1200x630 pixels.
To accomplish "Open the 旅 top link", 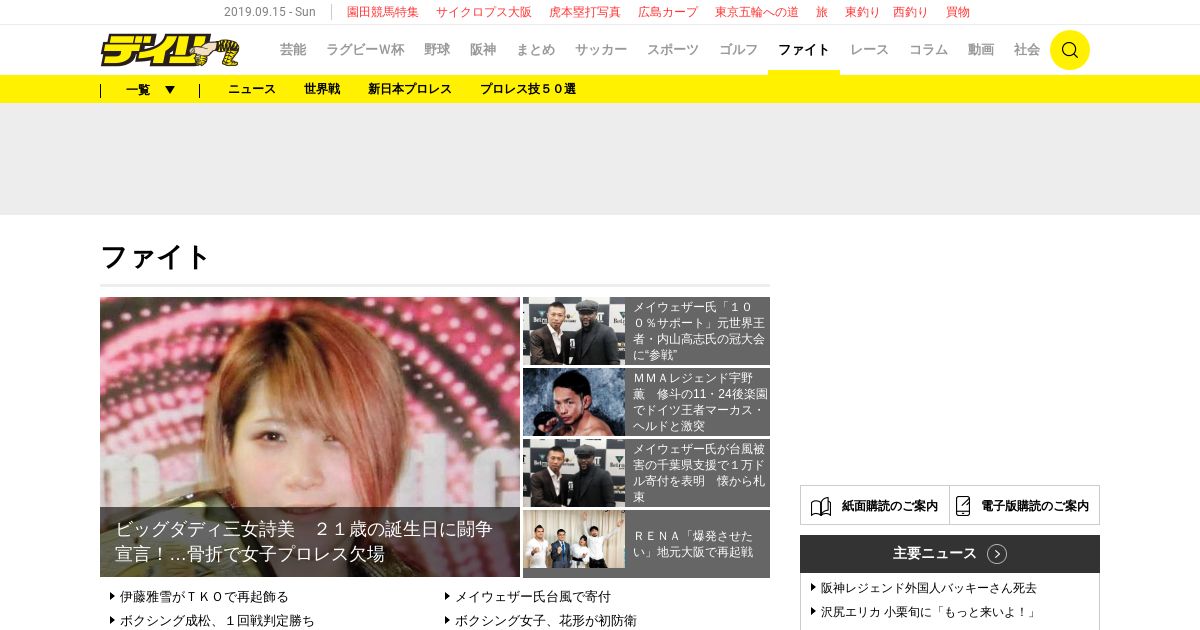I will pos(822,12).
